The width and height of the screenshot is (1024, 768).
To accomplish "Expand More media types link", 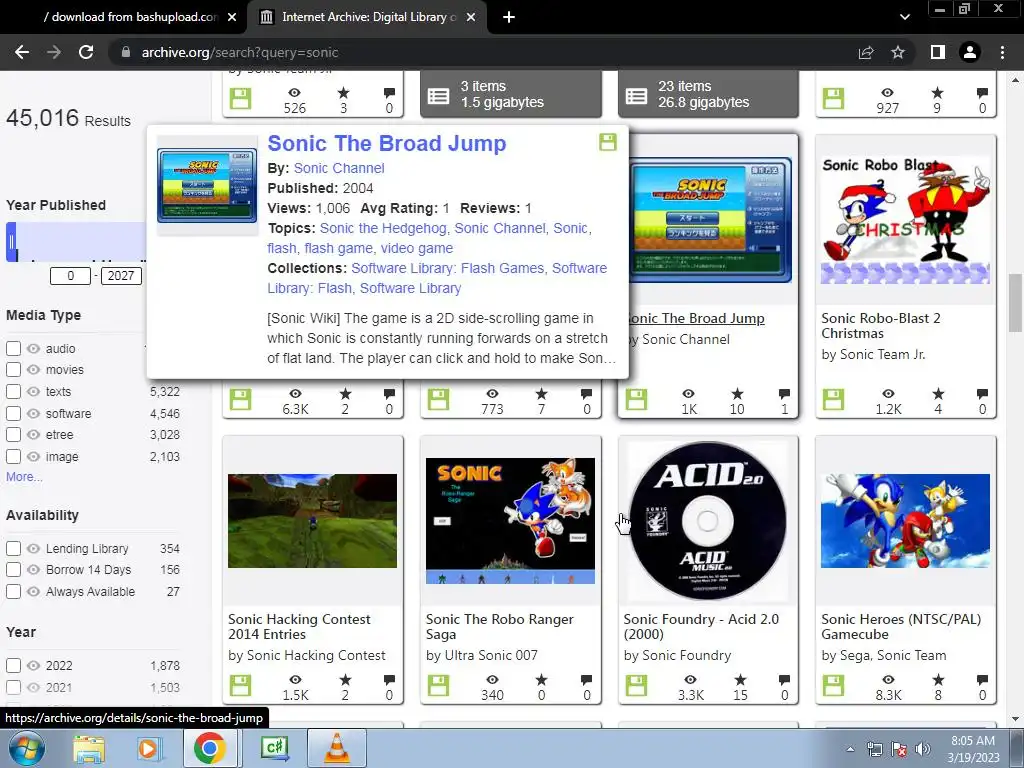I will coord(24,477).
